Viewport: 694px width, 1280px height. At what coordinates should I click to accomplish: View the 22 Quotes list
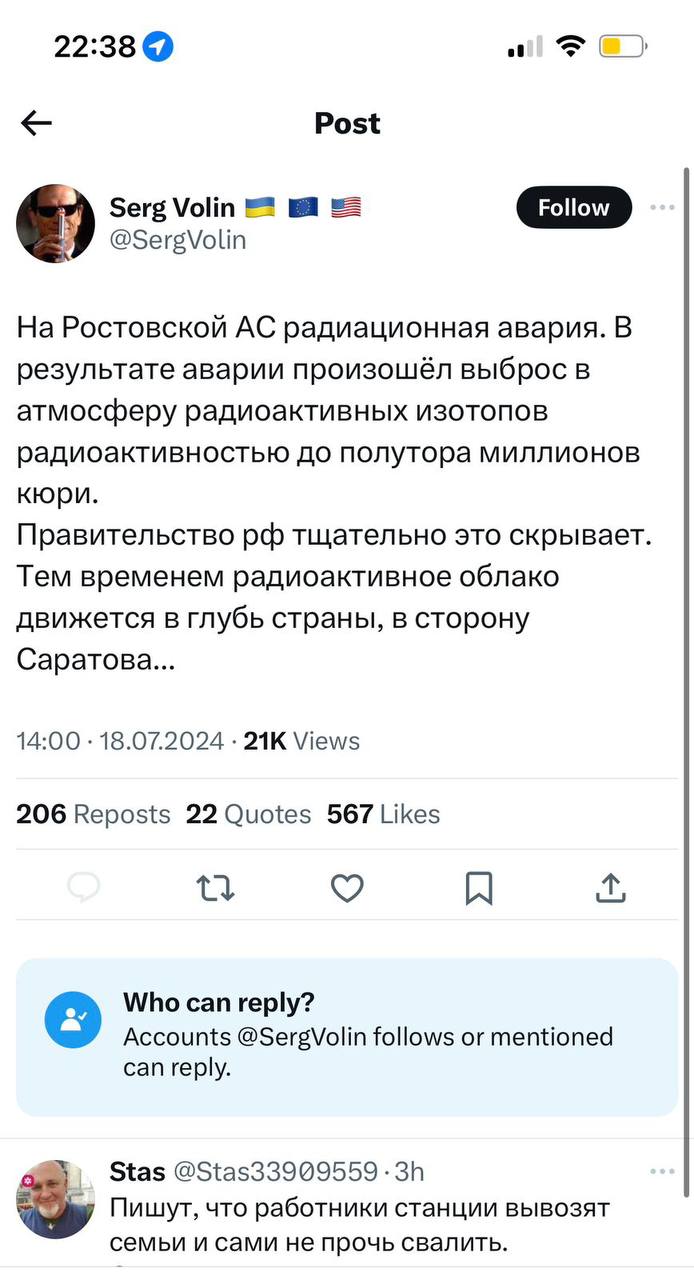pyautogui.click(x=248, y=815)
